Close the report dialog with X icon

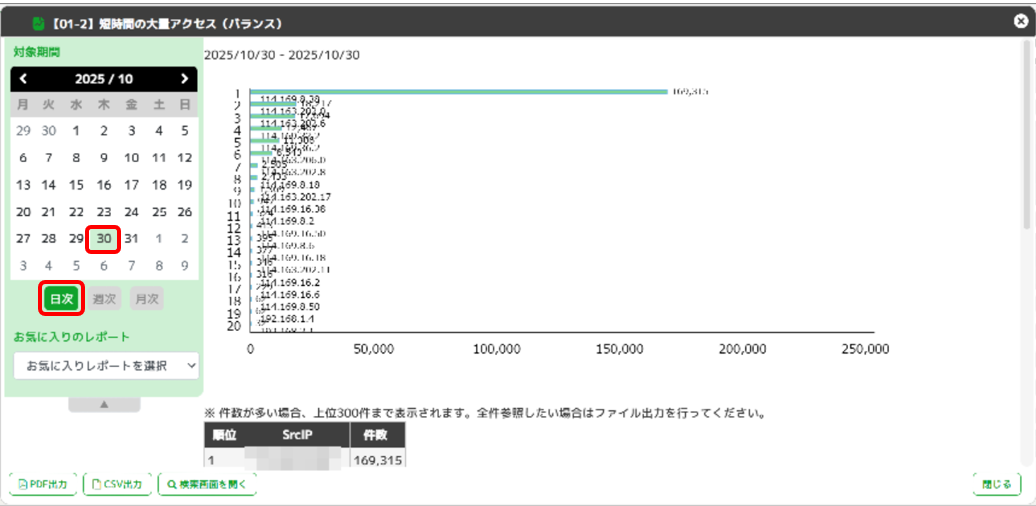[1019, 21]
